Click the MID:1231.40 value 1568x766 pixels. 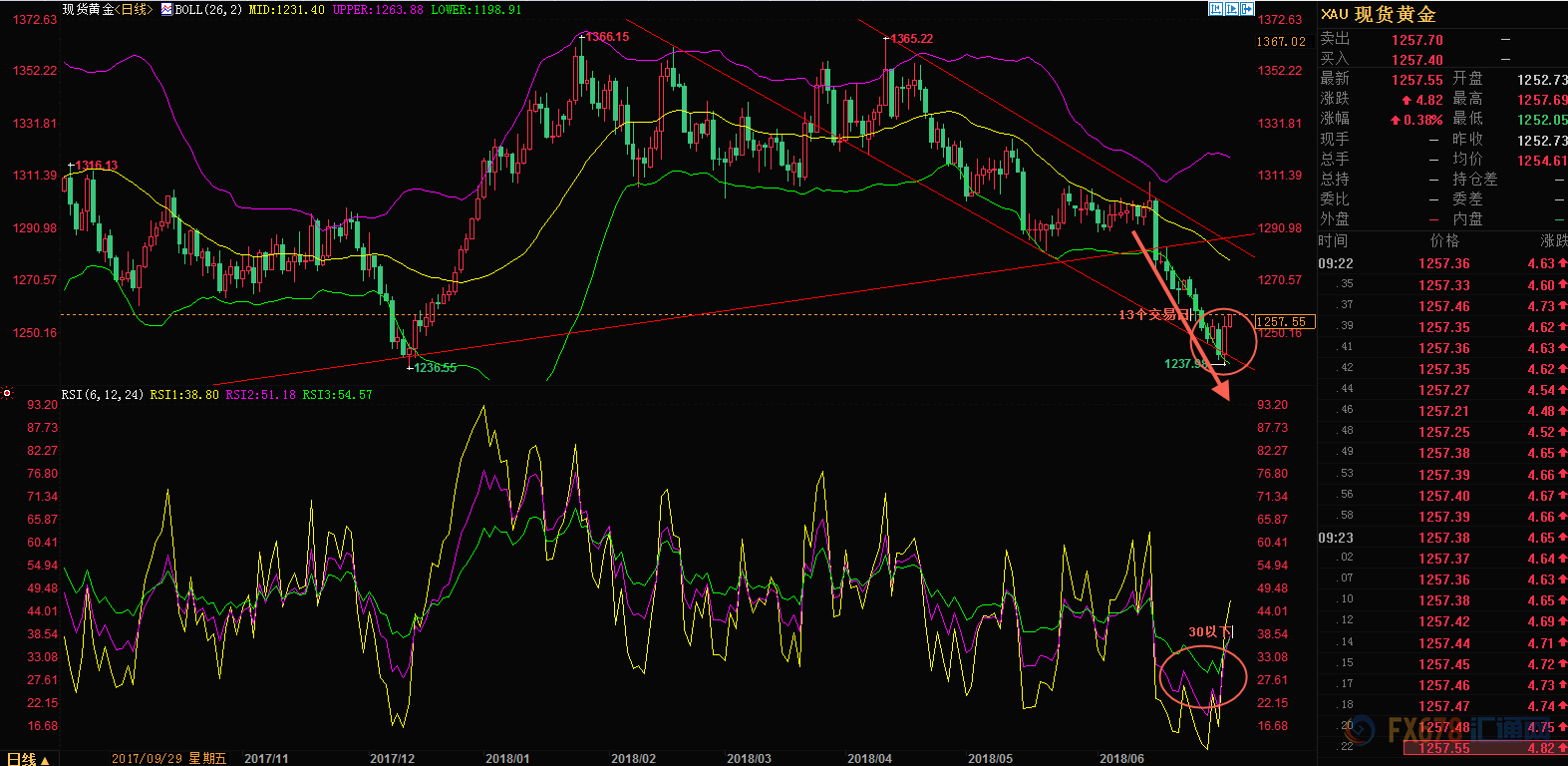click(287, 9)
